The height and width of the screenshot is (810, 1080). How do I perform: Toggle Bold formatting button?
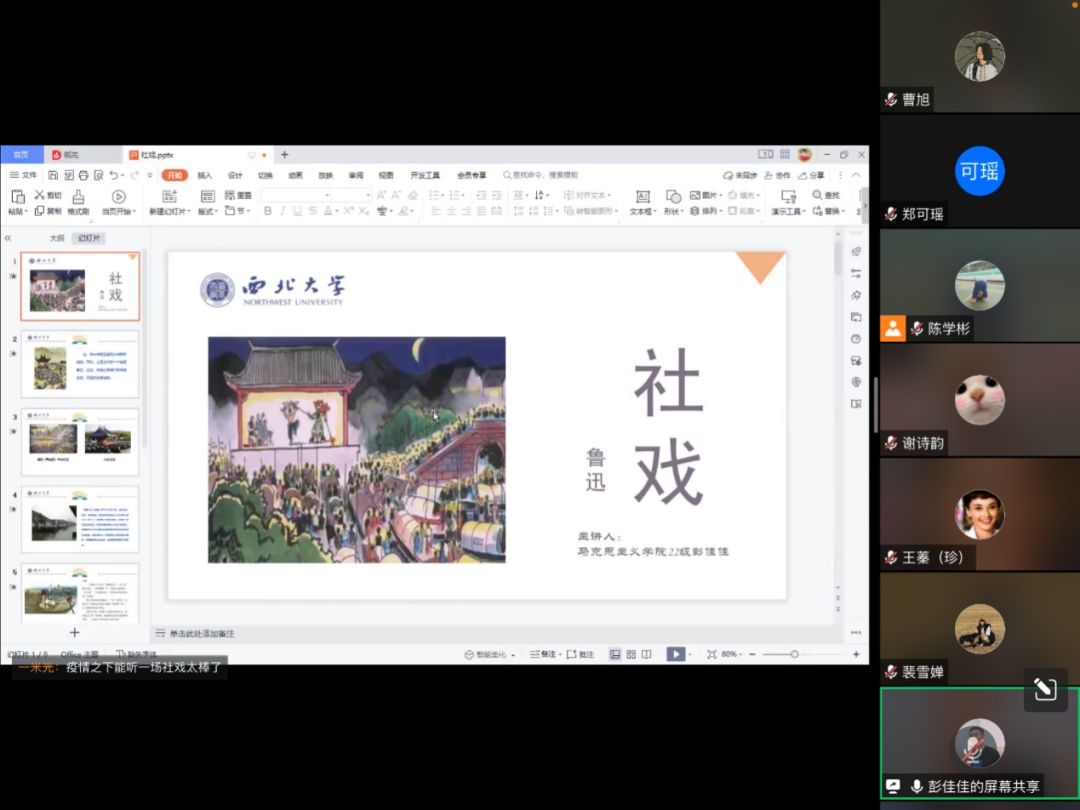(x=267, y=211)
